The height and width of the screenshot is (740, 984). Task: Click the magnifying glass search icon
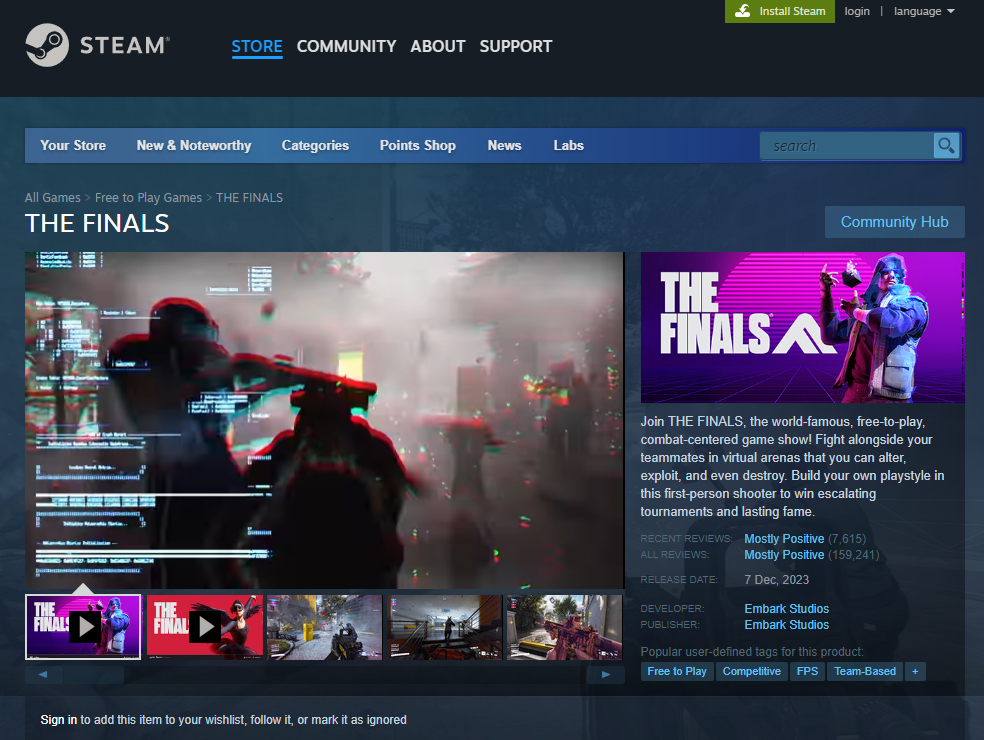coord(946,146)
